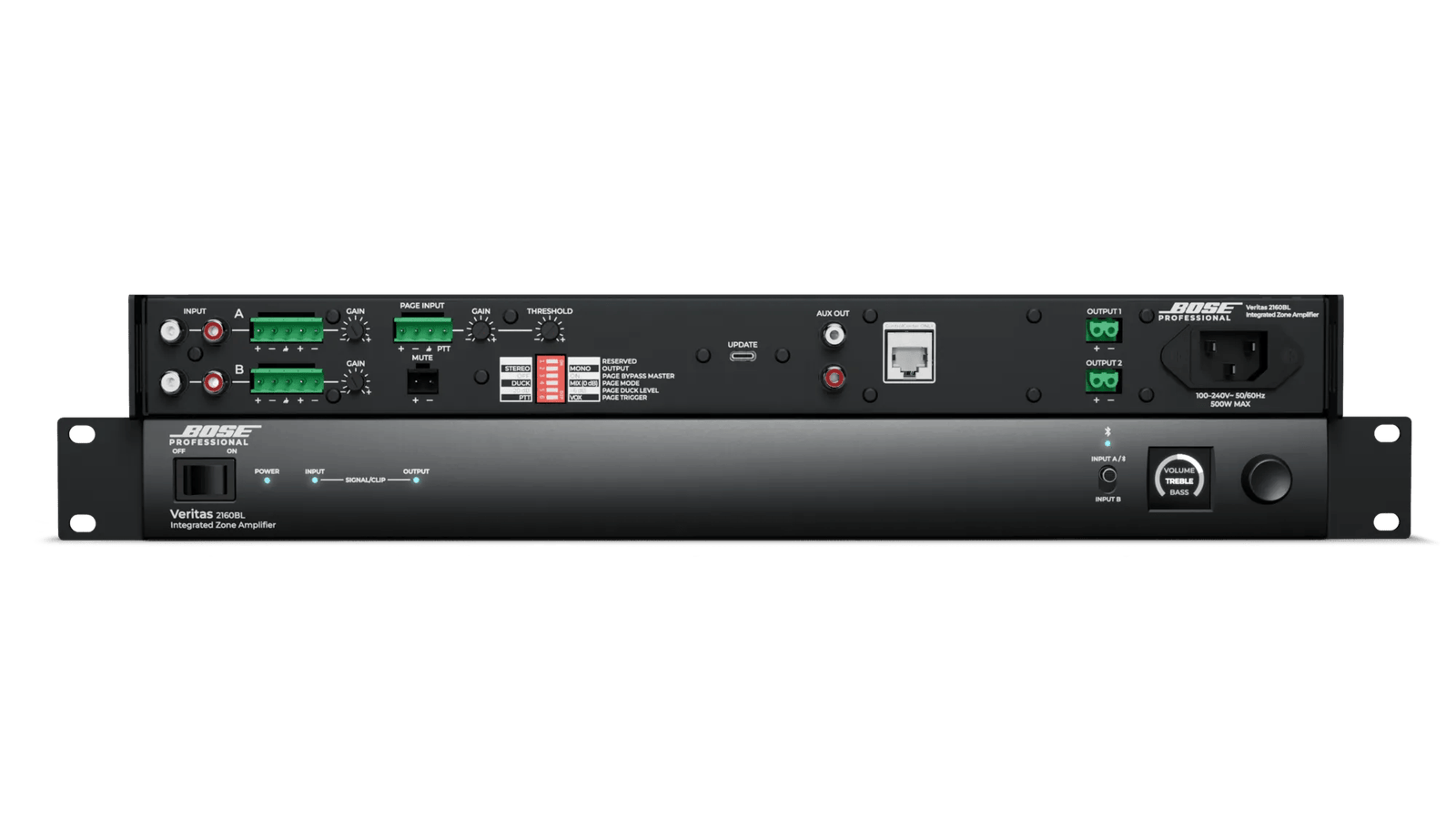Click the Input A GAIN knob
Image resolution: width=1456 pixels, height=819 pixels.
[355, 330]
